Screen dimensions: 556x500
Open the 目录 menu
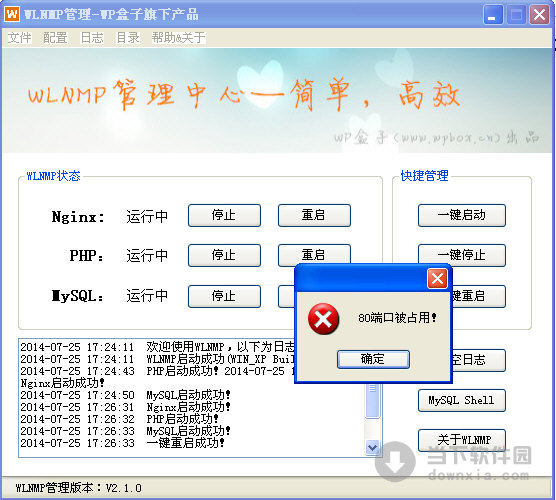tap(128, 38)
